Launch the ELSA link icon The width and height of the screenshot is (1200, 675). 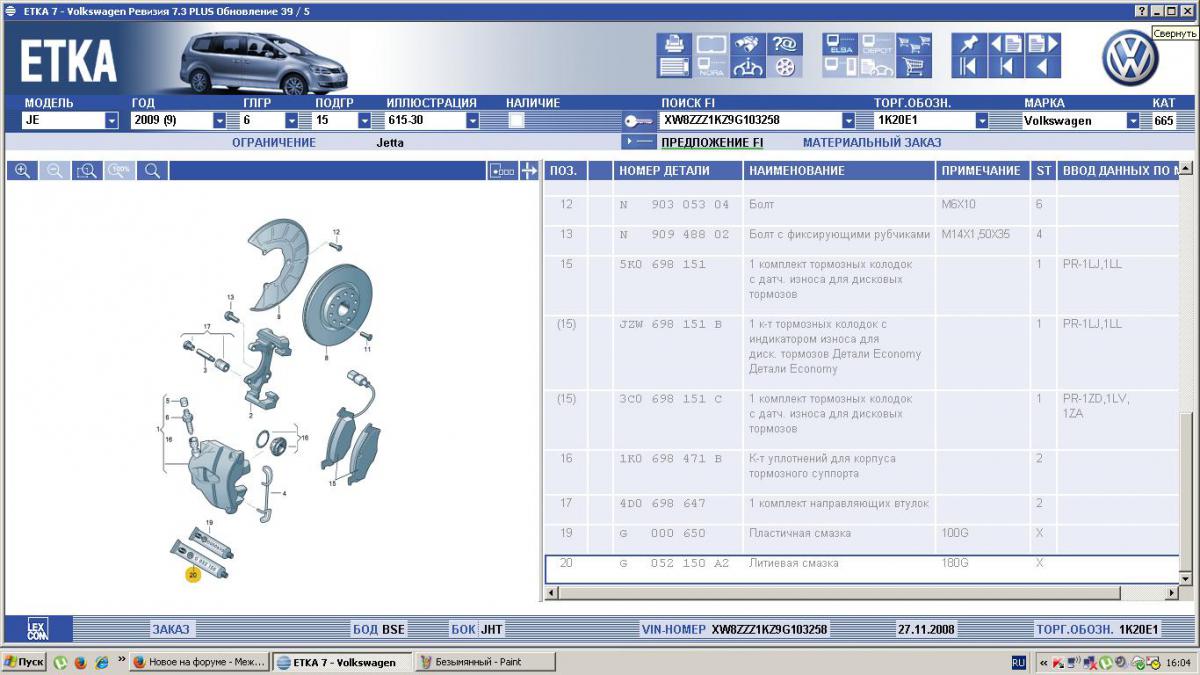[840, 44]
